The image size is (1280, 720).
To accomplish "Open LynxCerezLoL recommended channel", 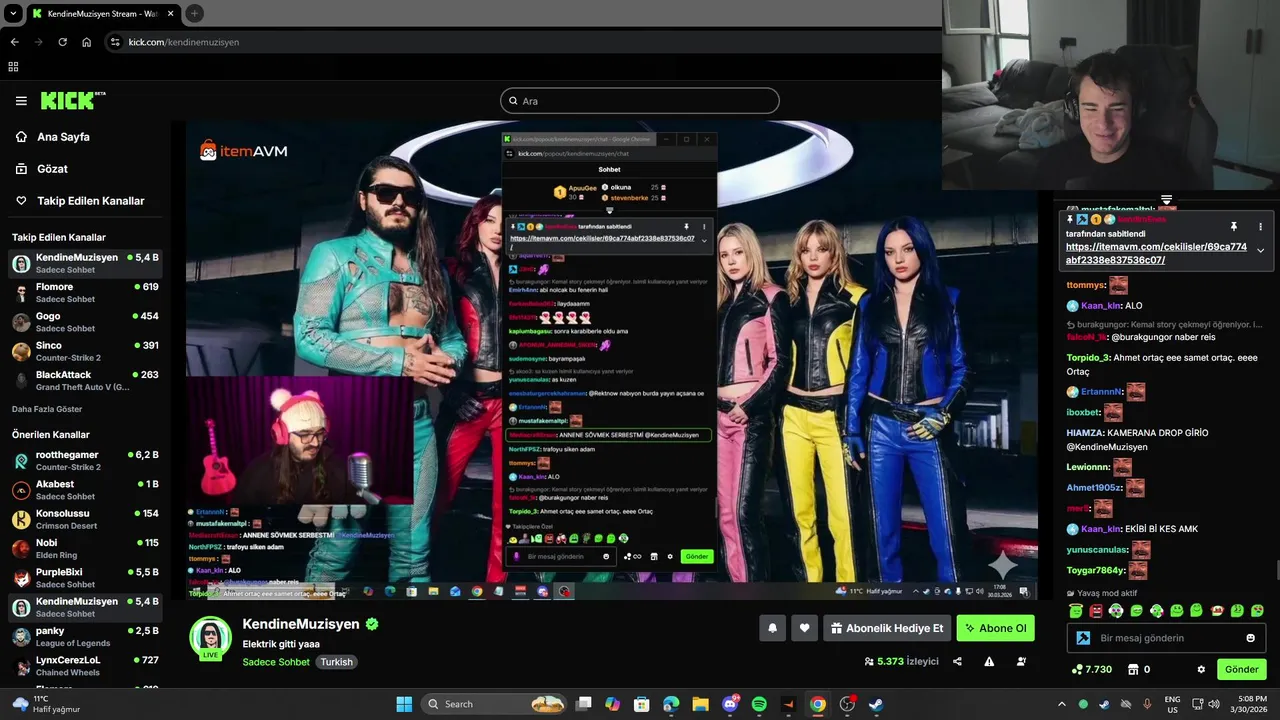I will [x=85, y=666].
